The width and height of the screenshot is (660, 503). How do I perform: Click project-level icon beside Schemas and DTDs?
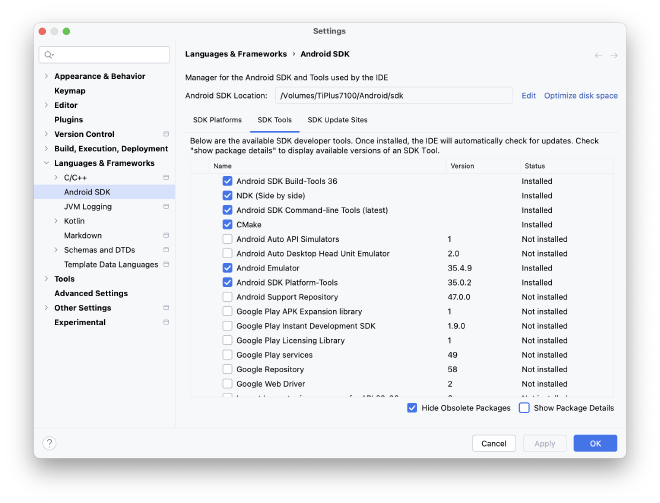(x=166, y=250)
